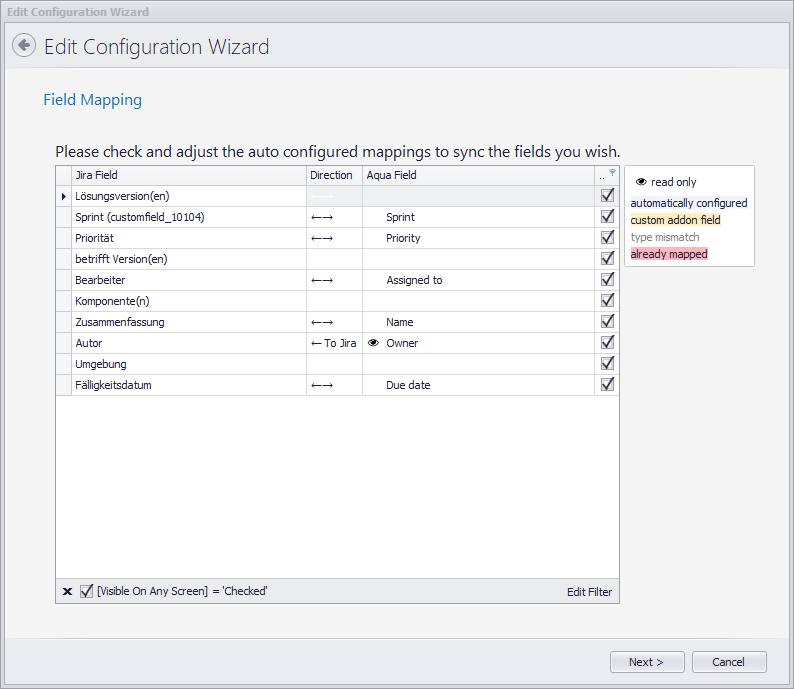This screenshot has height=689, width=794.
Task: Click the Aqua Field column header
Action: 477,175
